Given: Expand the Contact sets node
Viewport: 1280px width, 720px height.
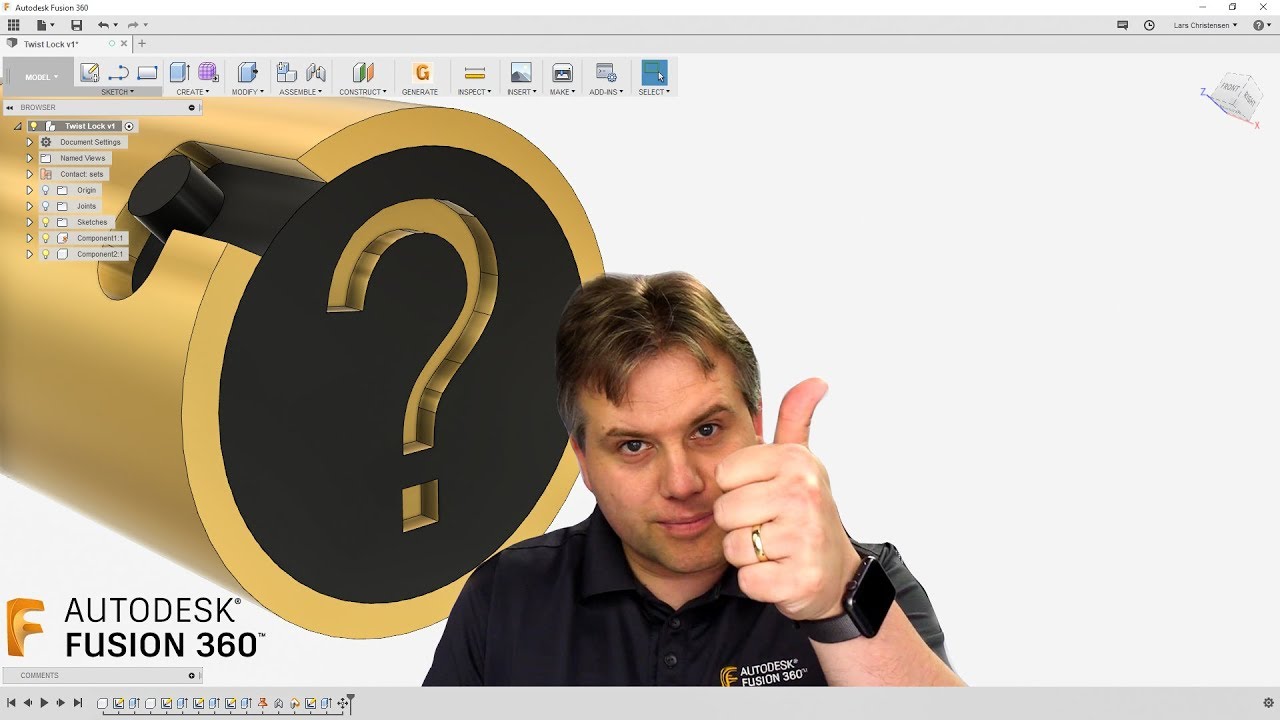Looking at the screenshot, I should (30, 174).
